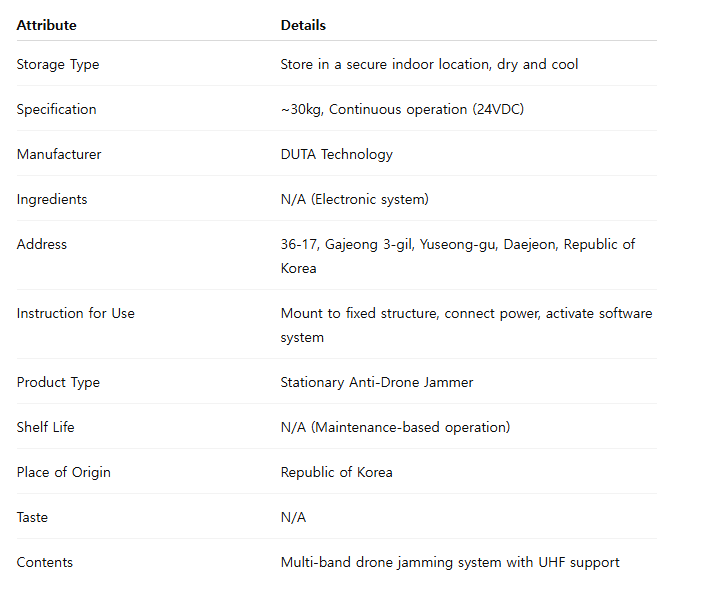Click the "N/A (Electronic system)" value

click(355, 200)
